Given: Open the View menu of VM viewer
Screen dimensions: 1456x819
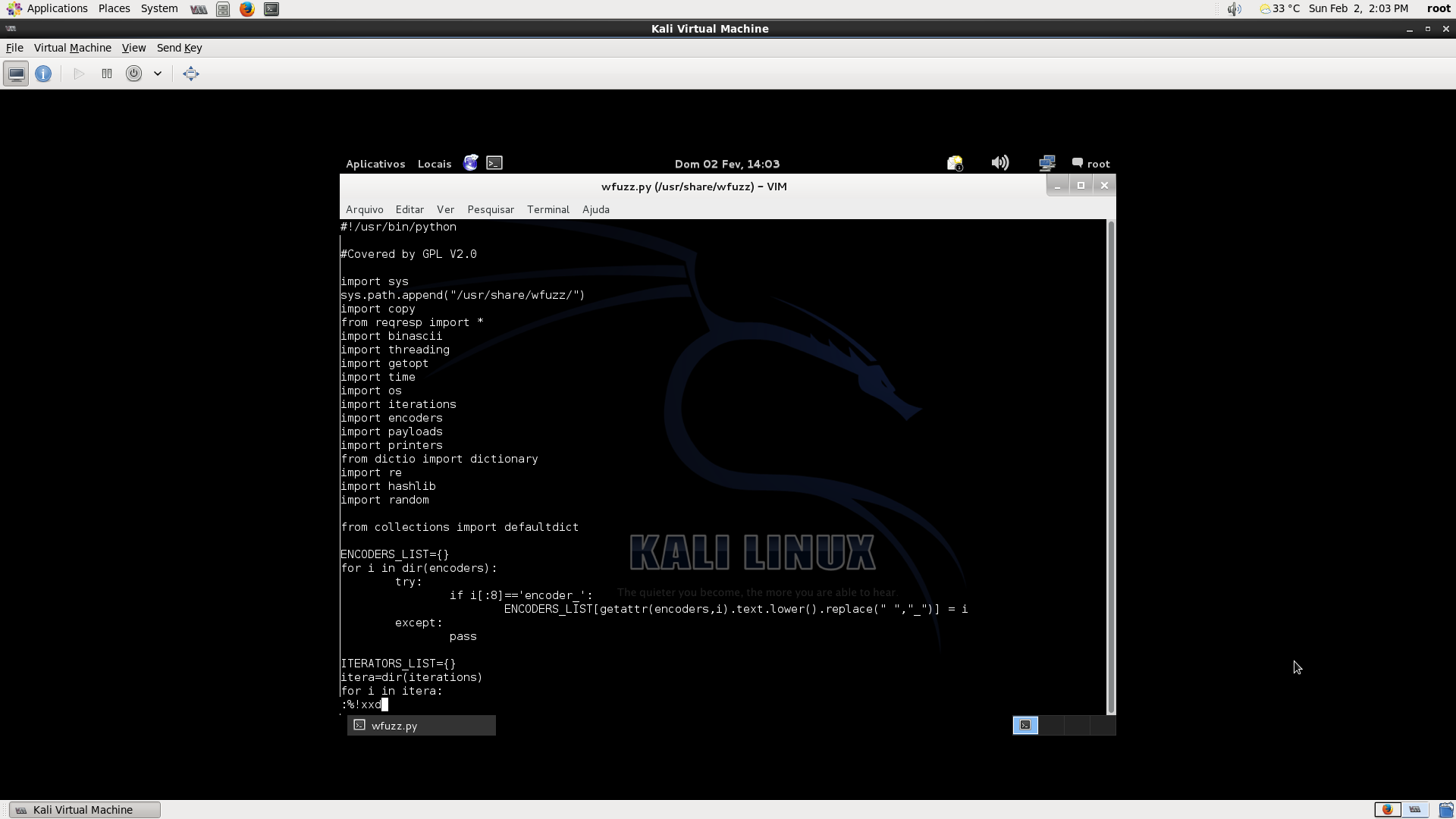Looking at the screenshot, I should [133, 48].
